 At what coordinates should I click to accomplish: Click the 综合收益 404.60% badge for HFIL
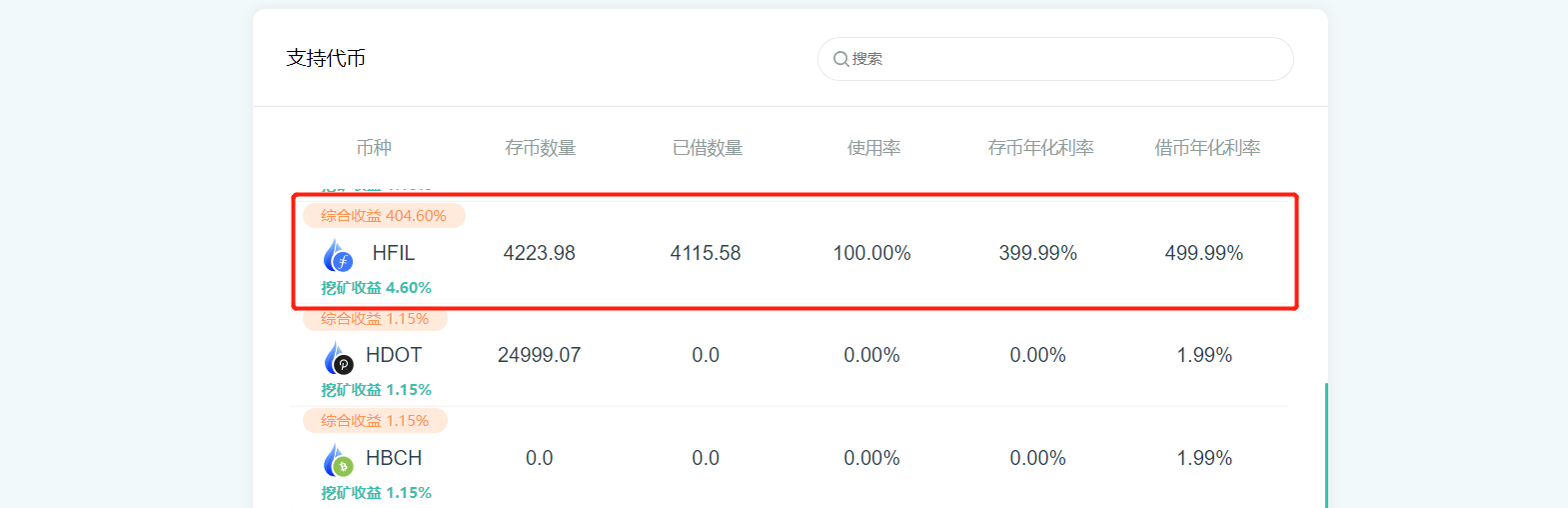(384, 216)
